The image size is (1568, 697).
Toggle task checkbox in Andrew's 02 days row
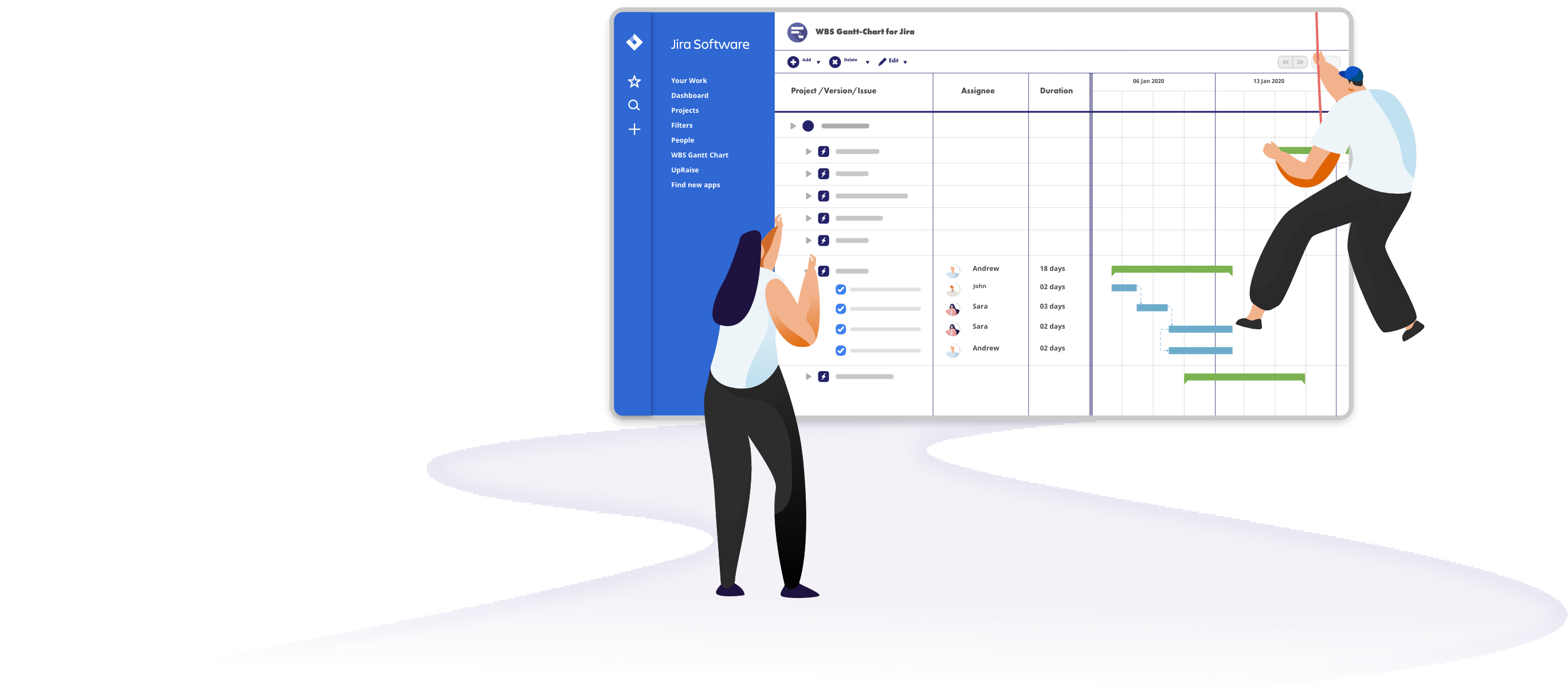[841, 351]
